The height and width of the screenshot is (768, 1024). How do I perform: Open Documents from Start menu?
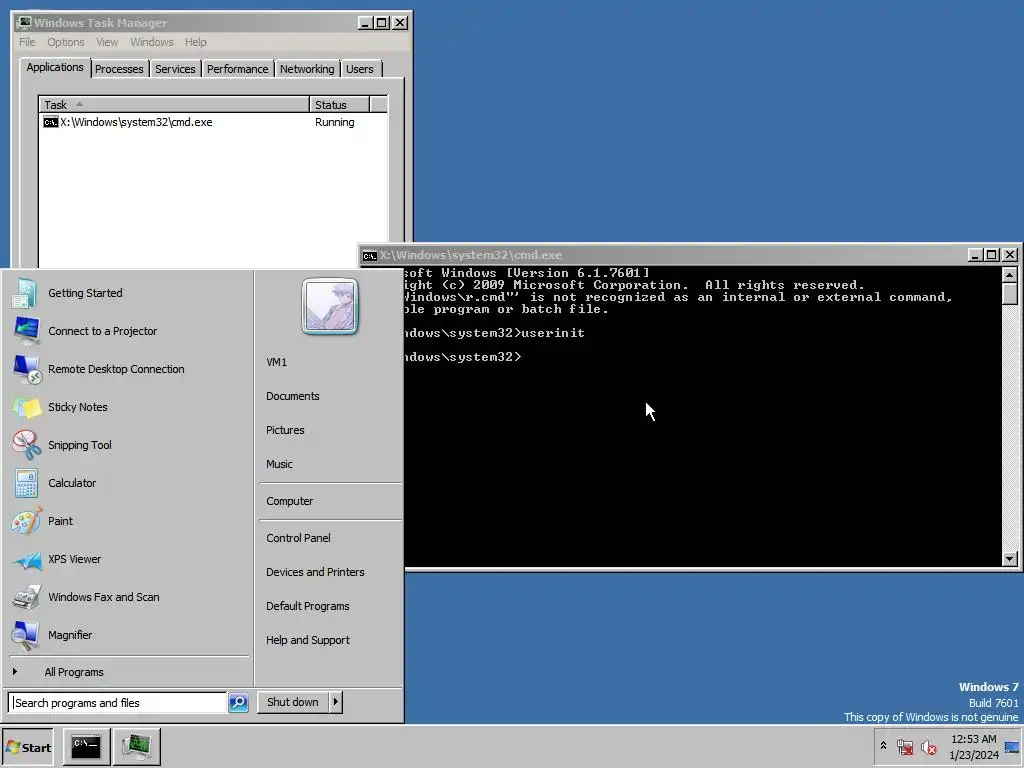coord(293,396)
